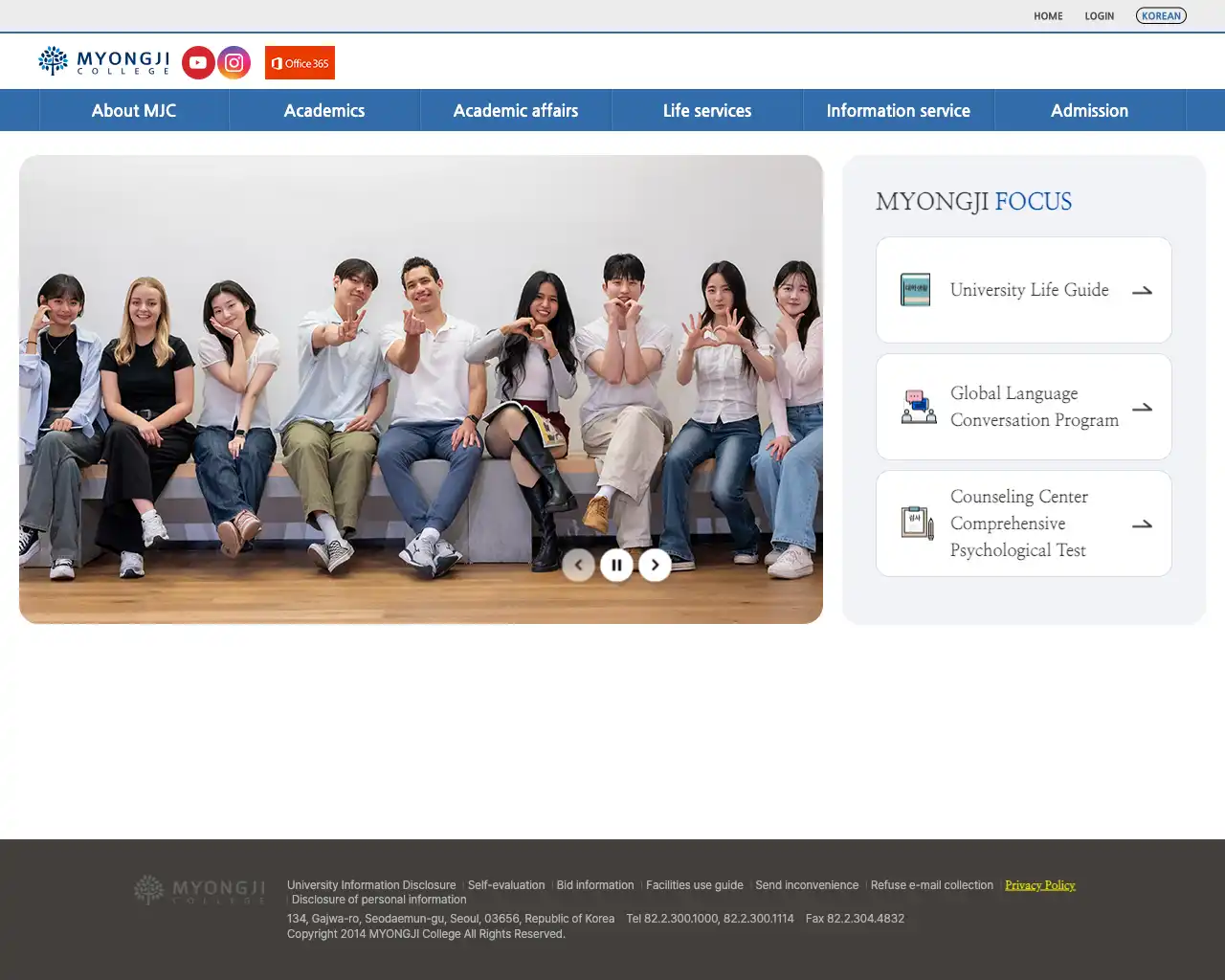Screen dimensions: 1225x980
Task: Open the Privacy Policy footer link
Action: pos(1040,885)
